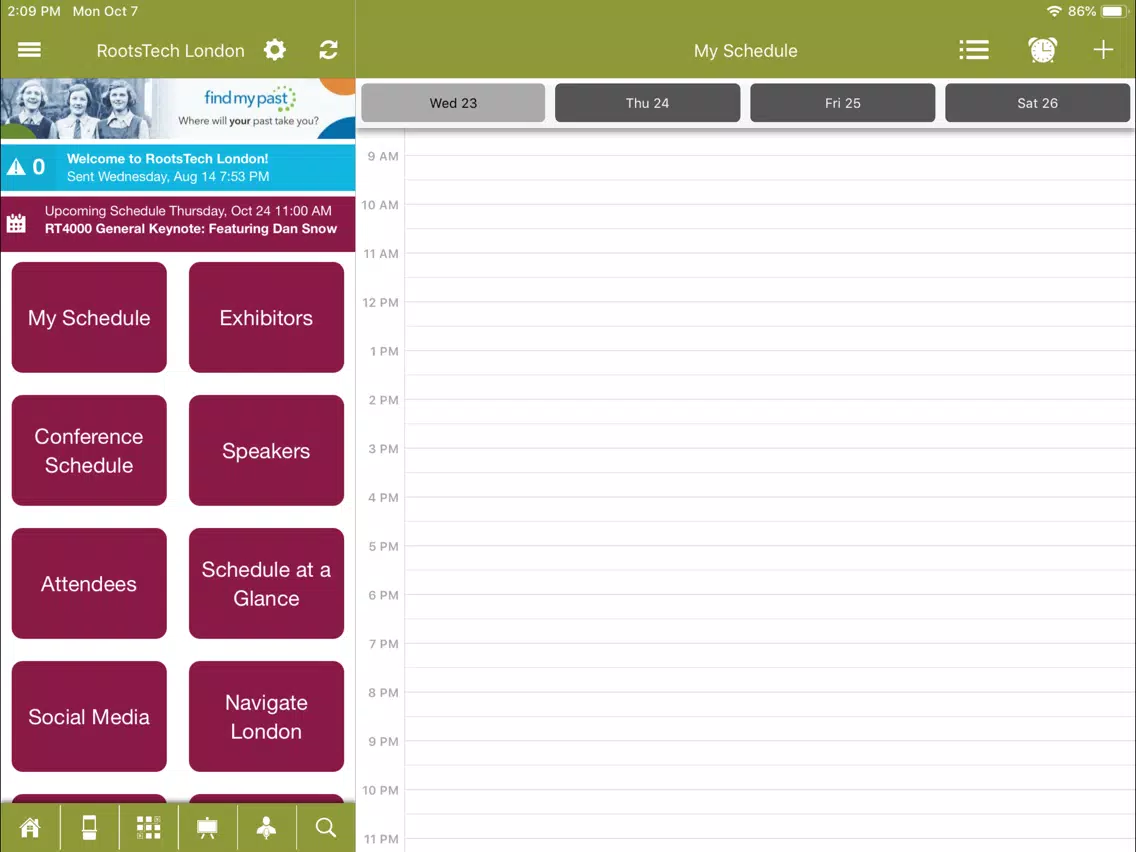1136x852 pixels.
Task: Open the grid icon in bottom bar
Action: pyautogui.click(x=149, y=827)
